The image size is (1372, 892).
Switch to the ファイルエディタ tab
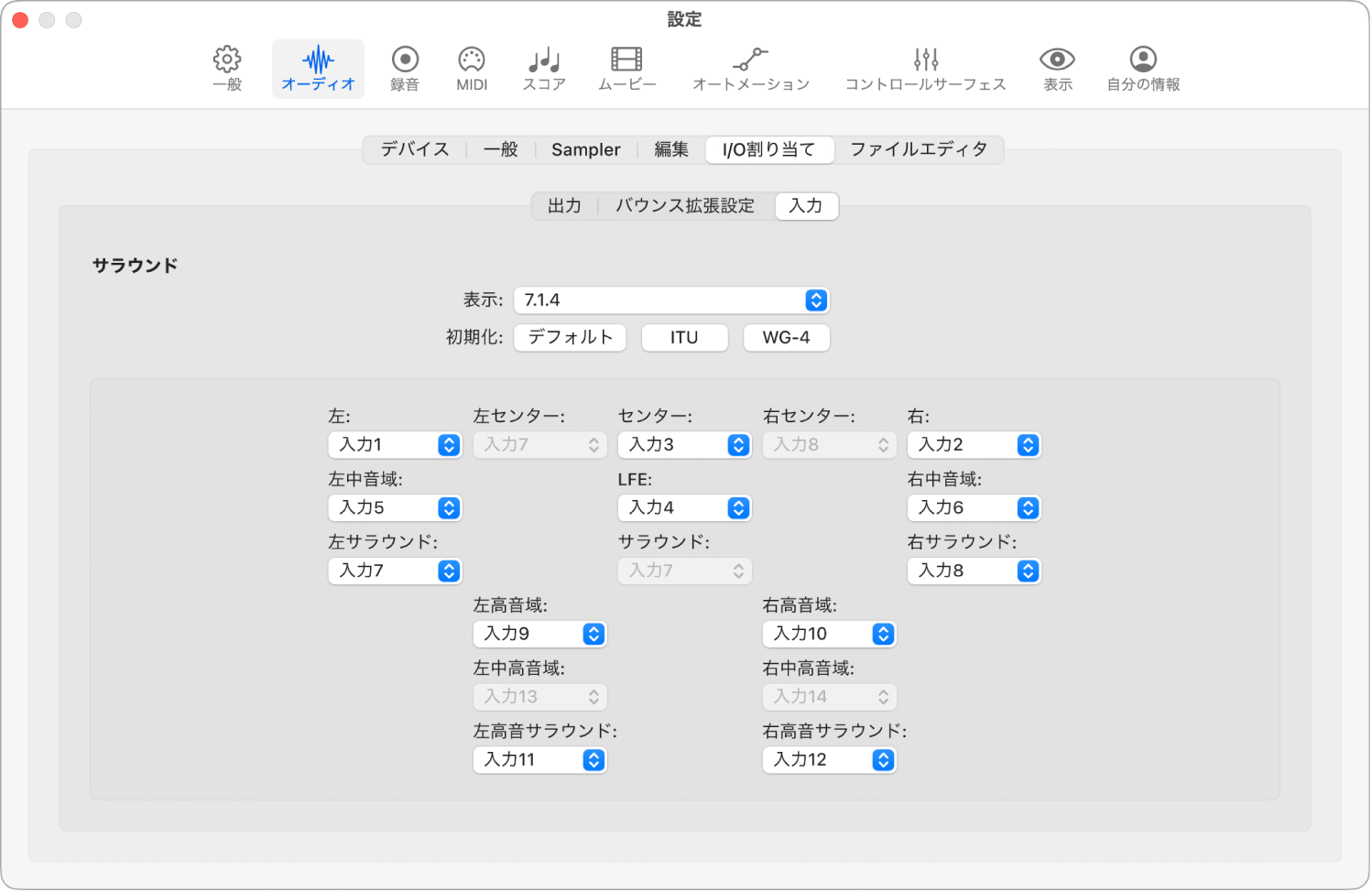919,149
